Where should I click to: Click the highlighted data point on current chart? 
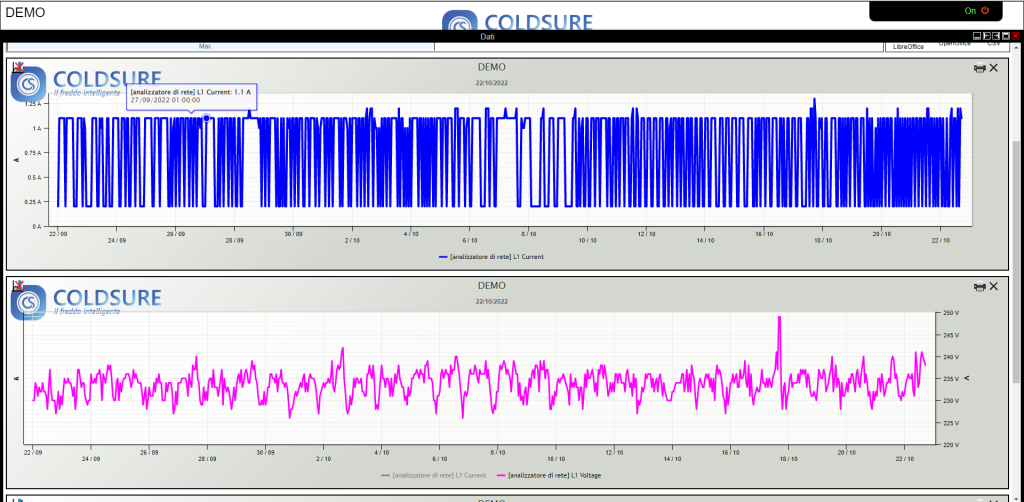[206, 118]
